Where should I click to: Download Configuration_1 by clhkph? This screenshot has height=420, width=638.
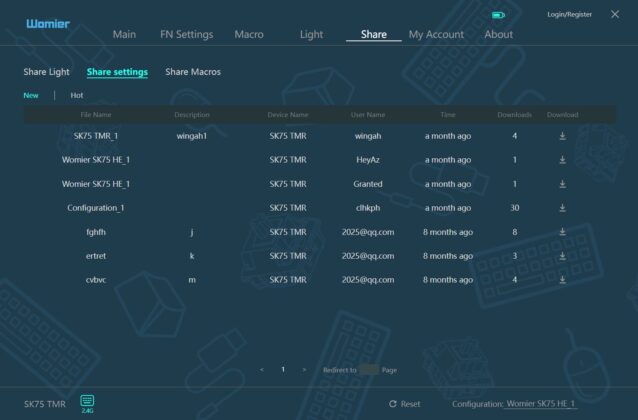562,208
